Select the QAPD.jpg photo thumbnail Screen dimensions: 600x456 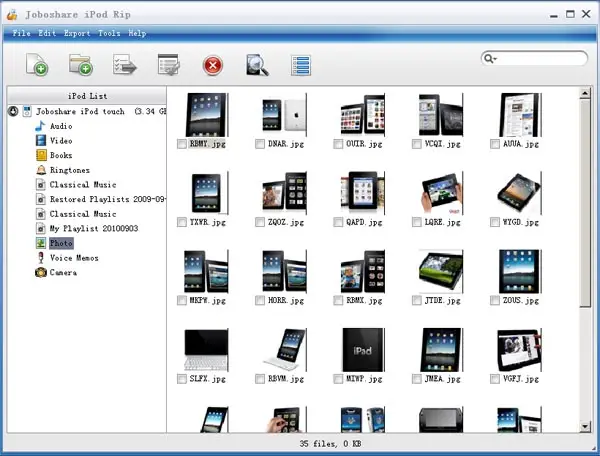363,193
